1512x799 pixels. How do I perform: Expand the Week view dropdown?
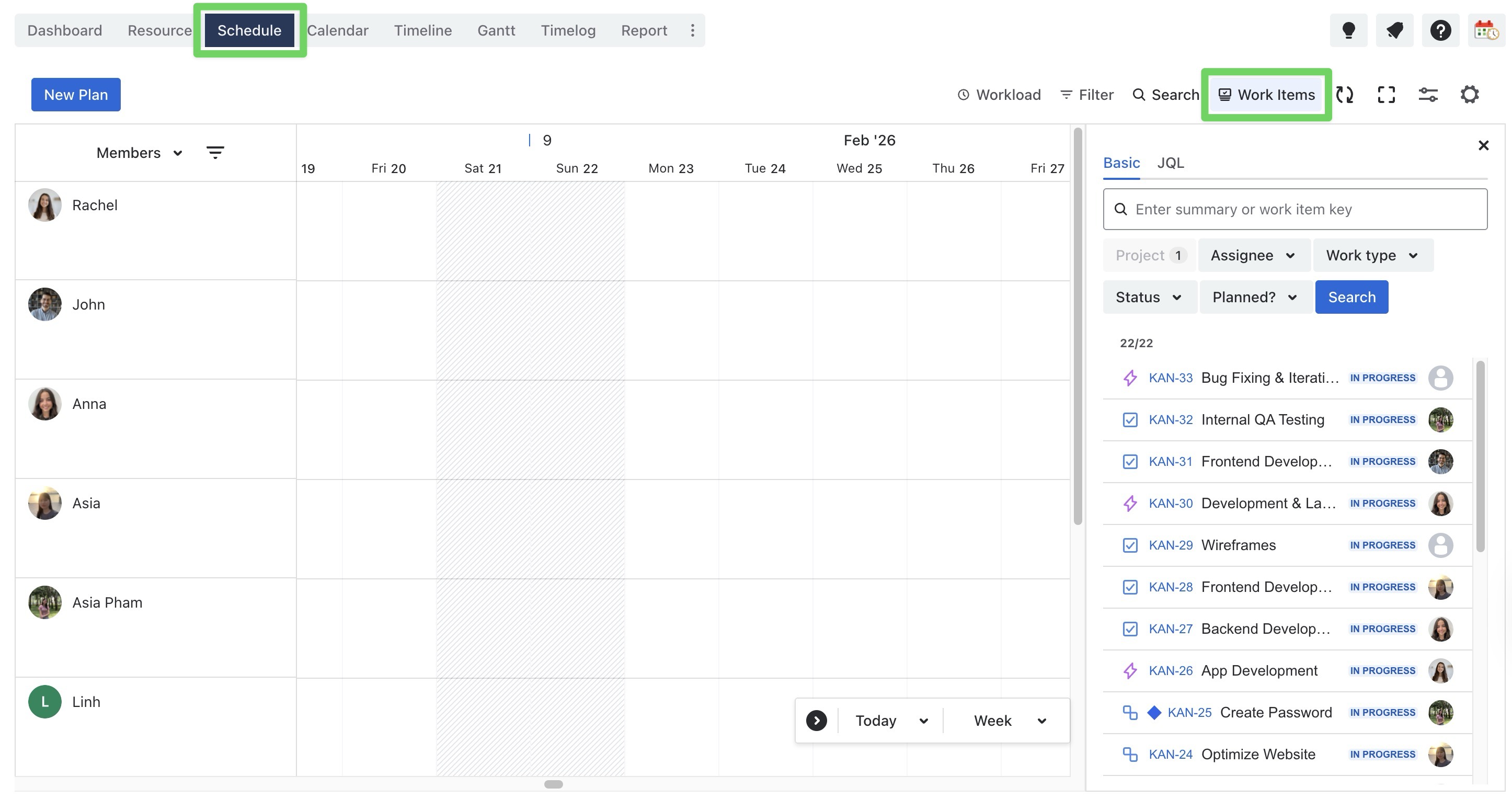pos(1010,721)
